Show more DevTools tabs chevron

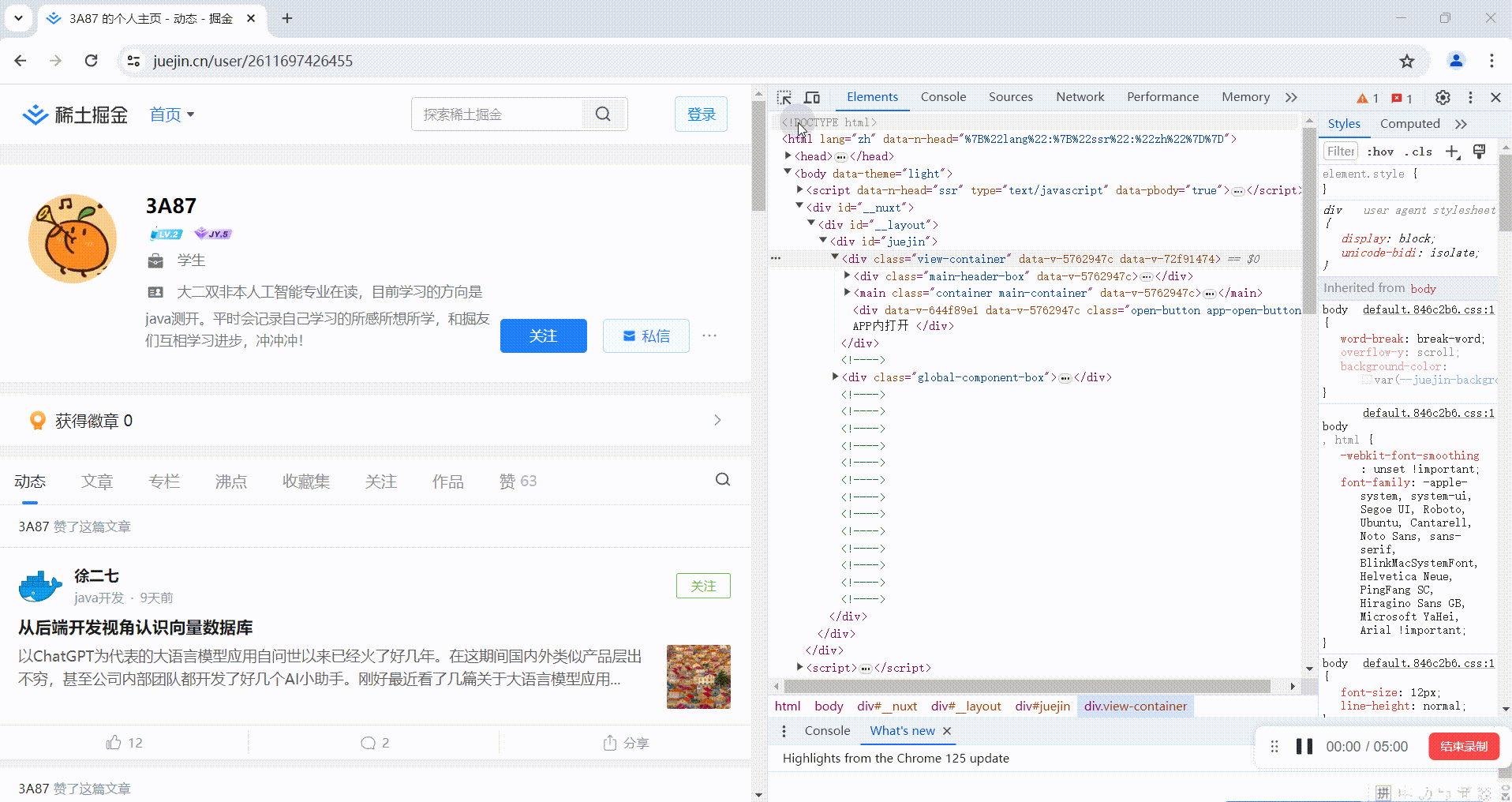(1291, 97)
